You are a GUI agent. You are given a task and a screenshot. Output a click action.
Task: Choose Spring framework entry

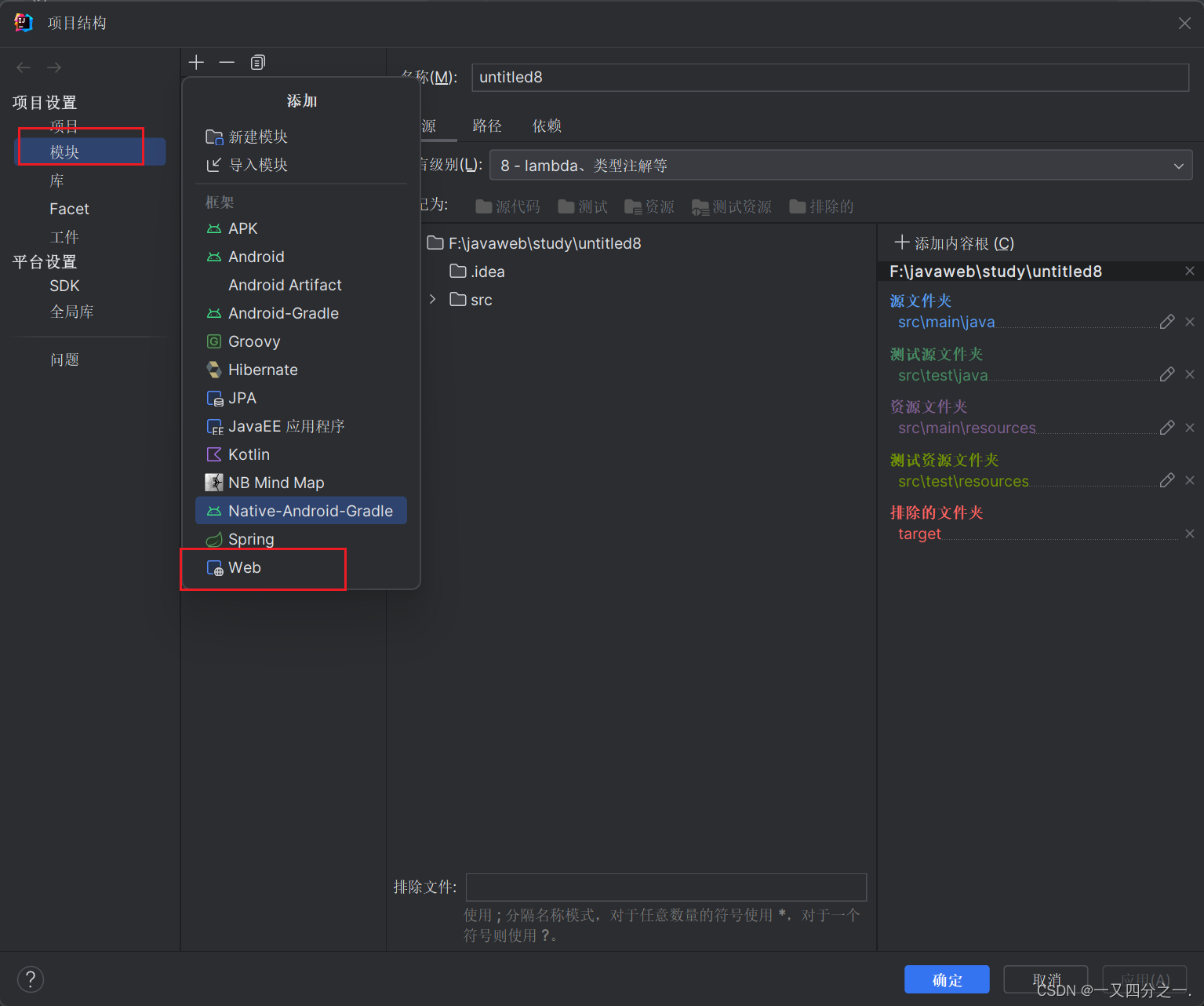[x=301, y=539]
